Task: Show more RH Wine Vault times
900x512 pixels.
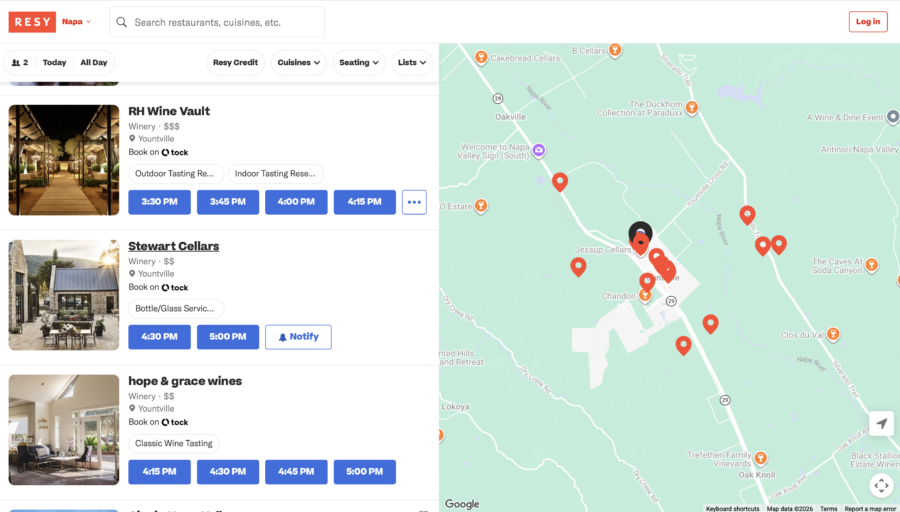Action: (x=414, y=202)
